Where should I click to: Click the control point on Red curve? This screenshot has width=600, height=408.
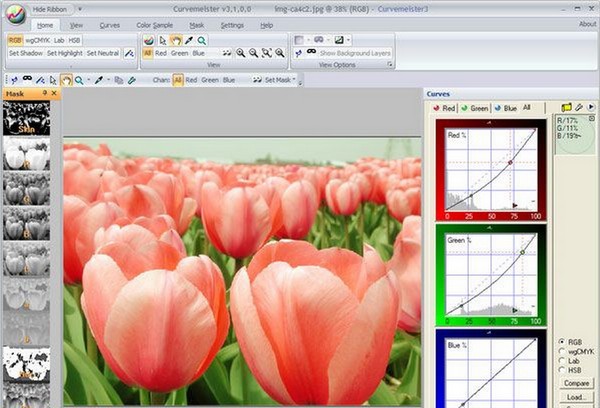[510, 162]
